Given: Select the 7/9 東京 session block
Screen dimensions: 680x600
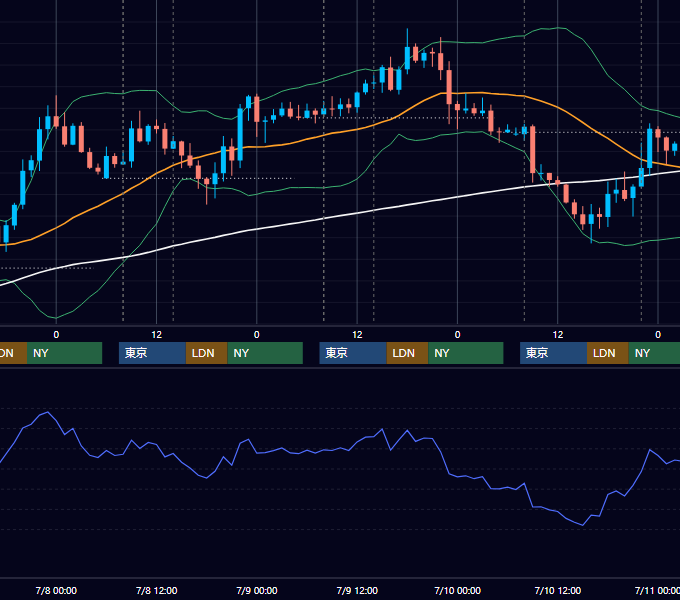Looking at the screenshot, I should [353, 353].
